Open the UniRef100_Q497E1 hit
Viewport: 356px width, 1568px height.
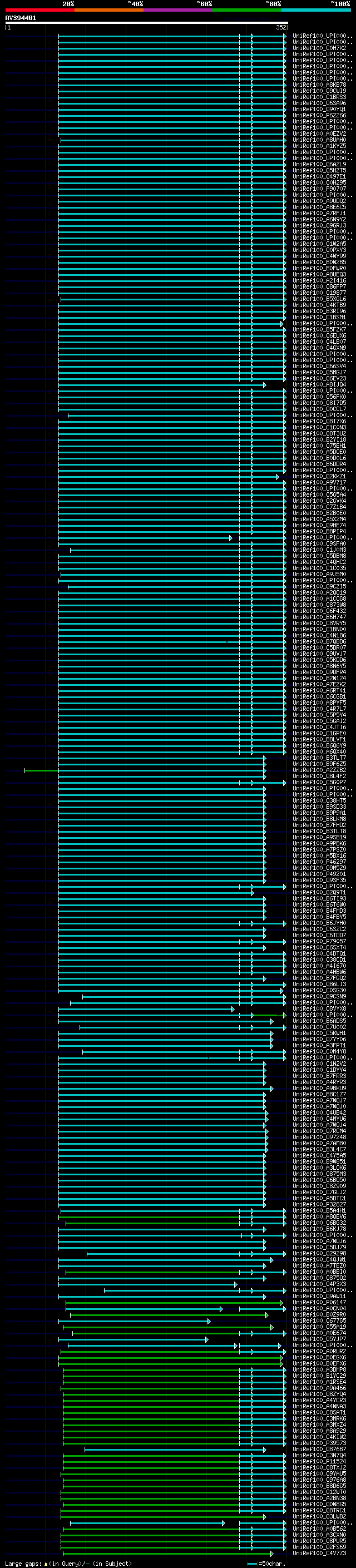pos(319,176)
